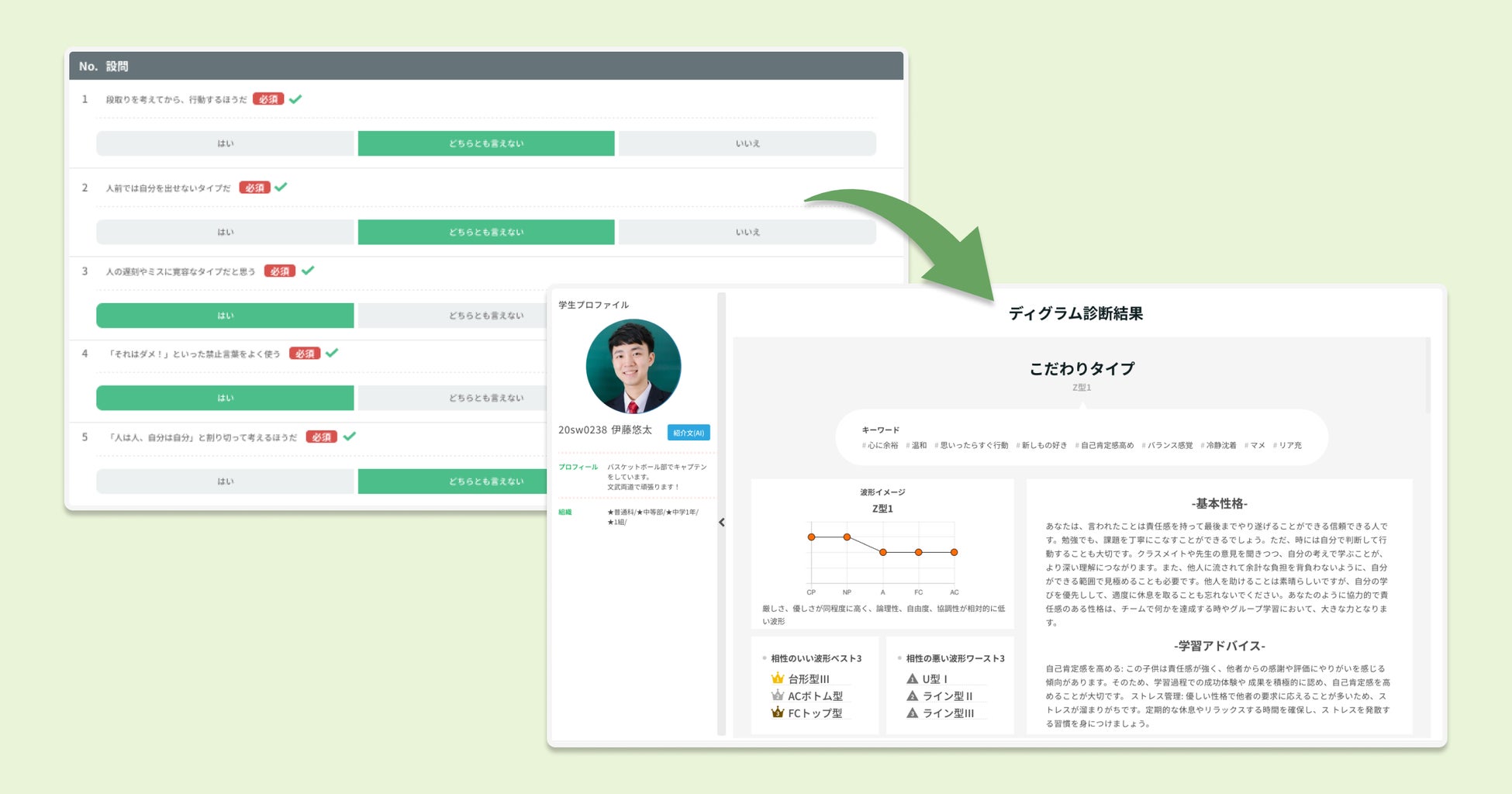
Task: Click the #温和 keyword tag
Action: [x=917, y=445]
